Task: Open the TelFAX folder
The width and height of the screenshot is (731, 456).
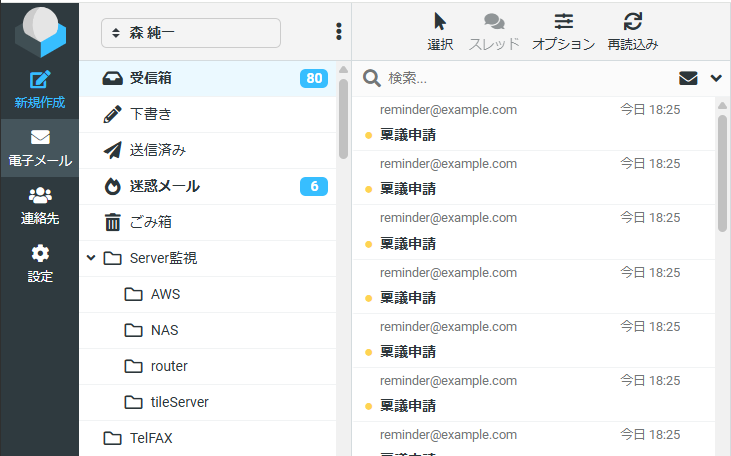Action: (208, 438)
